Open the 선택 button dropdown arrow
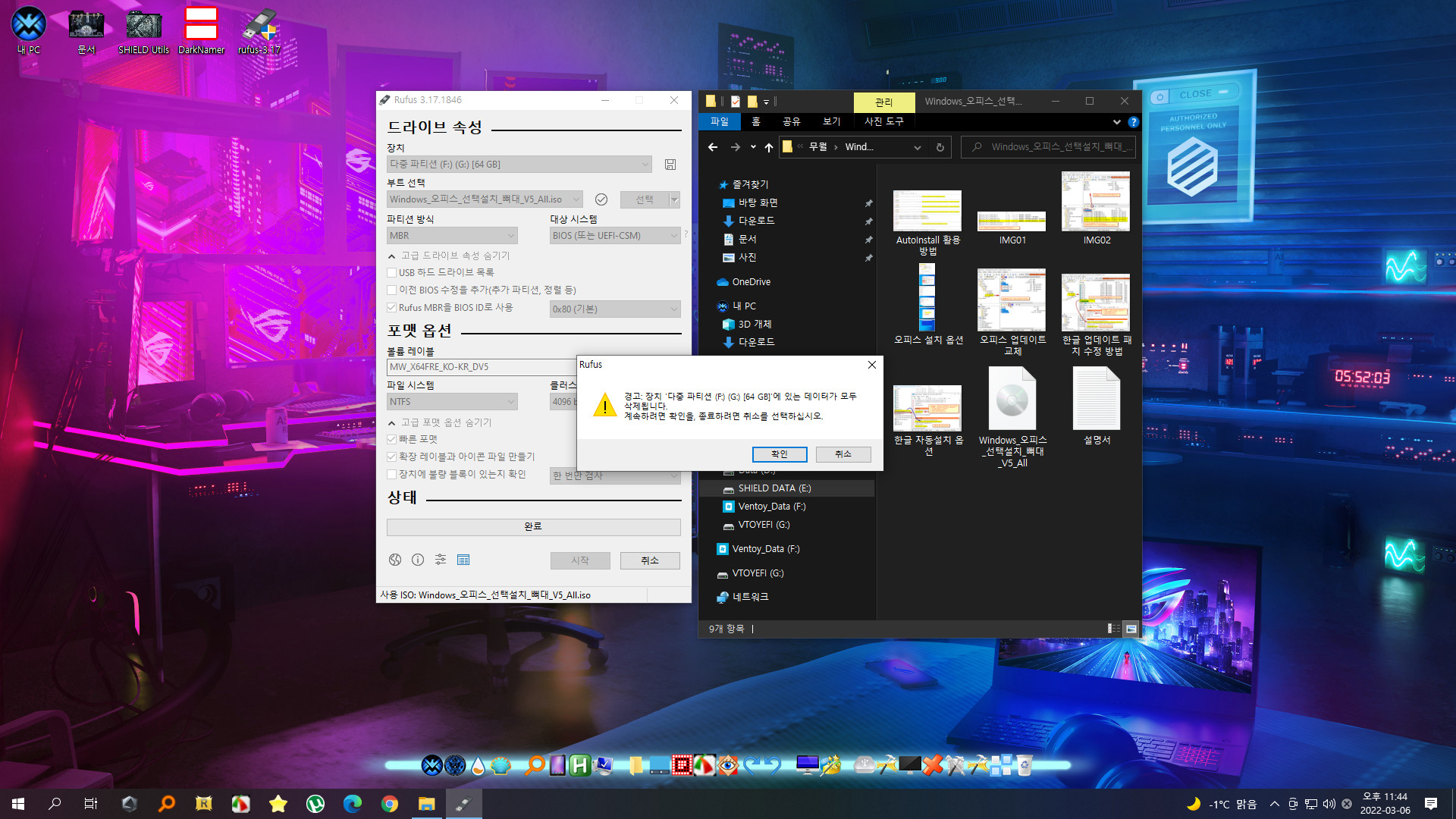The width and height of the screenshot is (1456, 819). coord(675,199)
